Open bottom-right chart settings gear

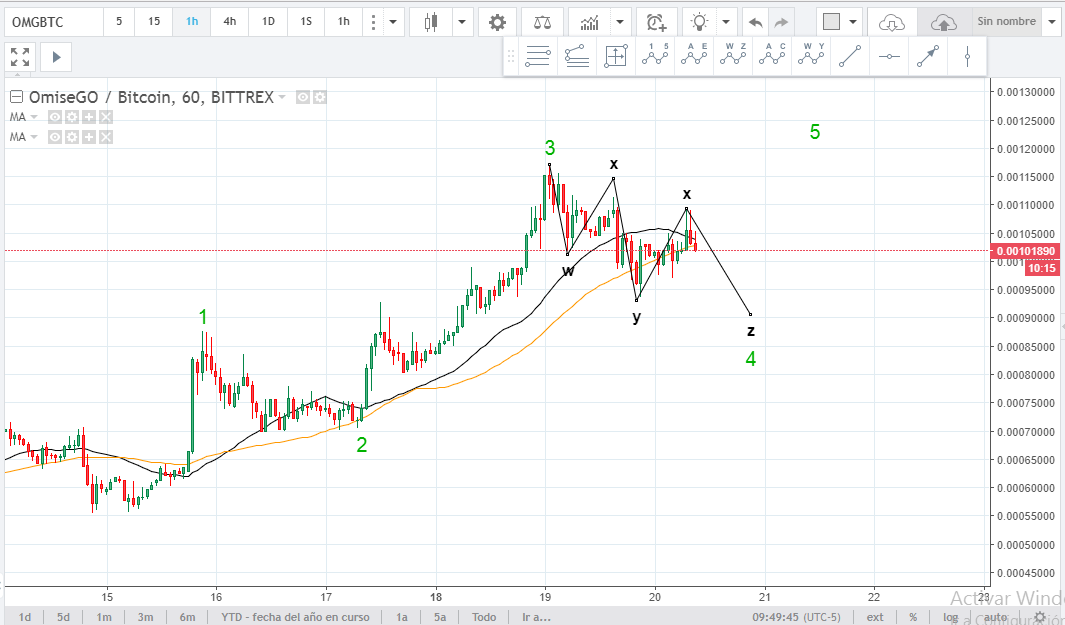tap(1040, 617)
